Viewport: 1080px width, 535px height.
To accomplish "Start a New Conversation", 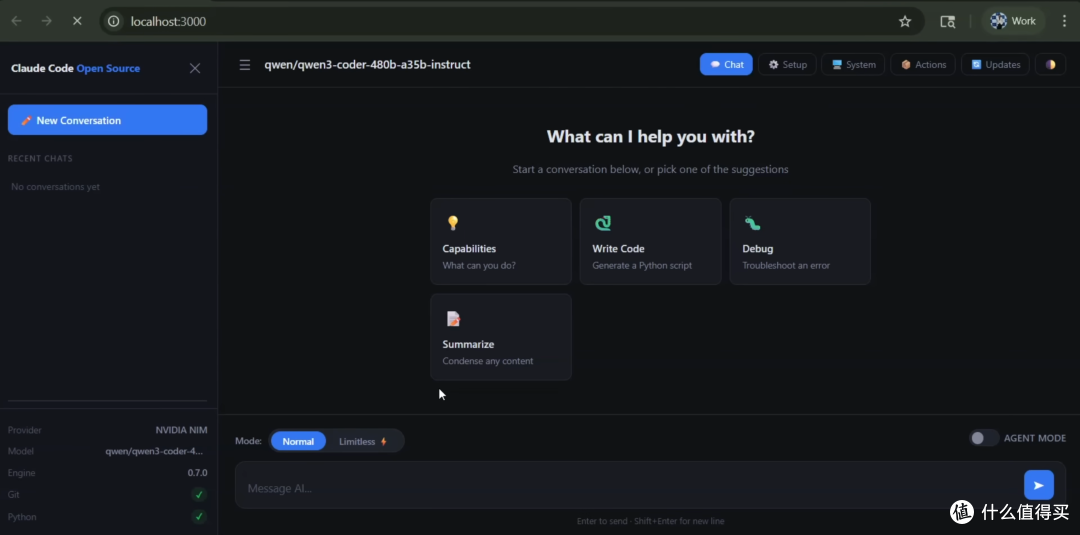I will click(x=107, y=120).
